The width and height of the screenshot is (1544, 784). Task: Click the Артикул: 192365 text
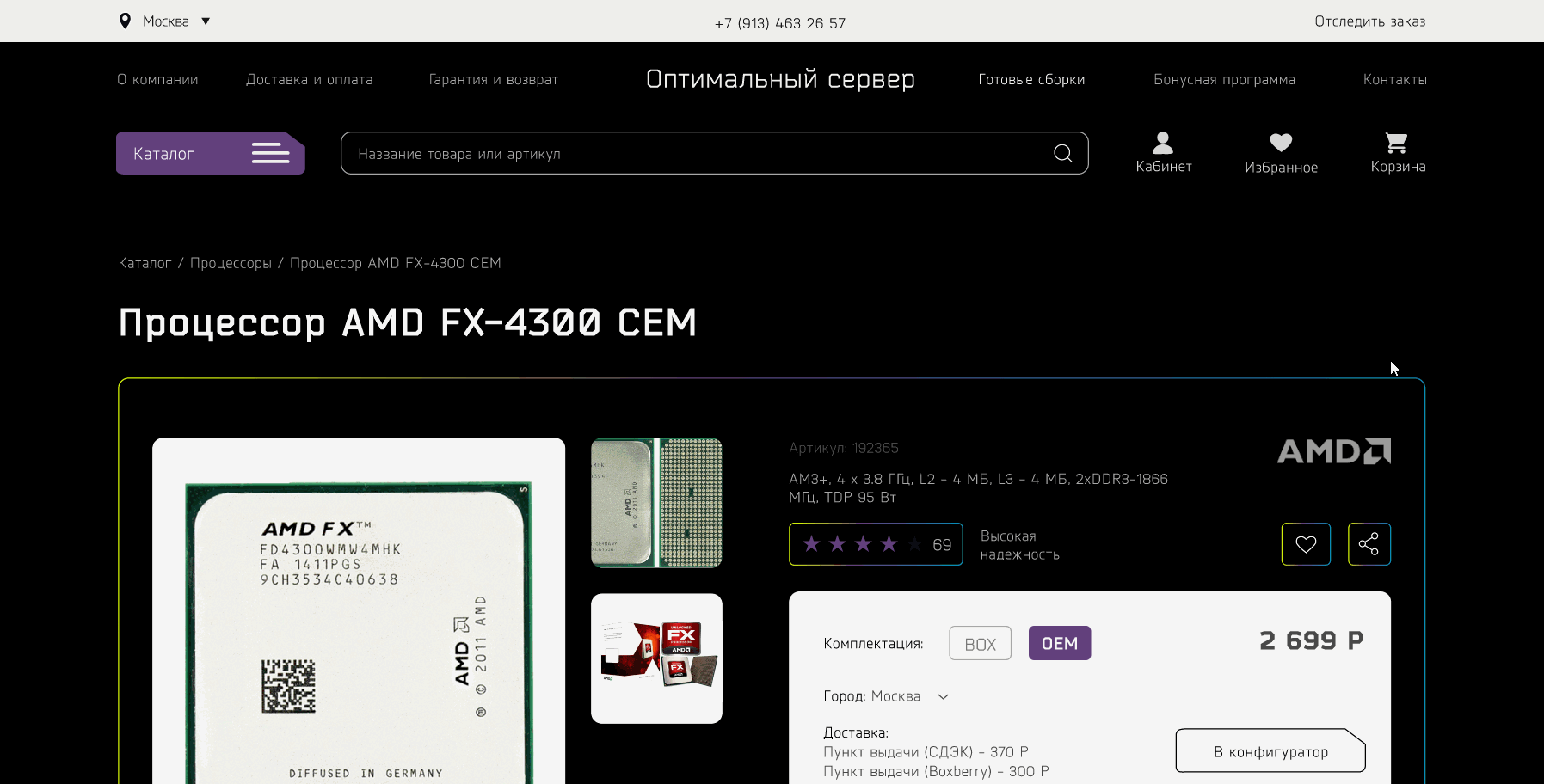[x=844, y=448]
